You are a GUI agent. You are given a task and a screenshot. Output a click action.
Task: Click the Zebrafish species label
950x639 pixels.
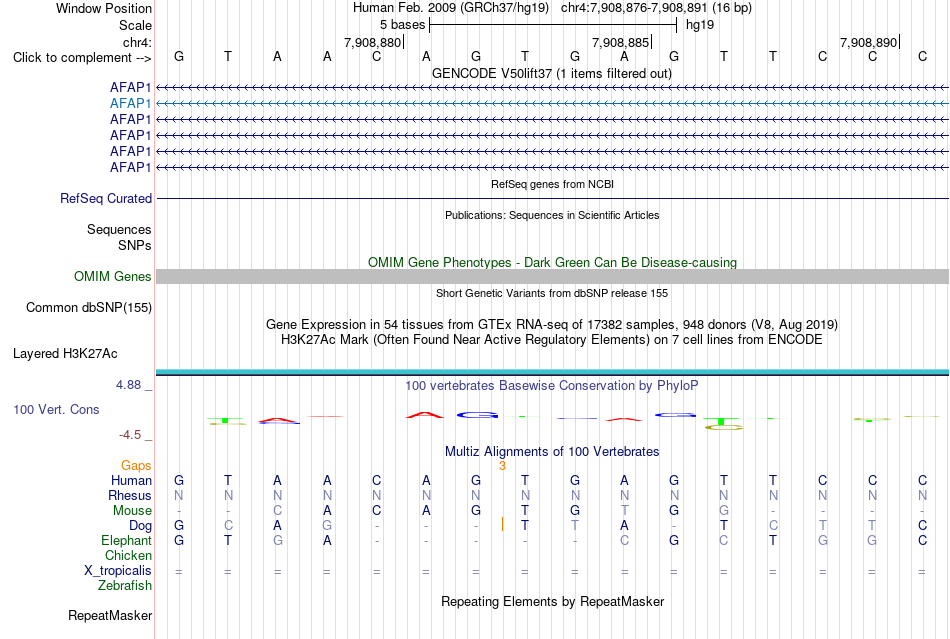125,586
